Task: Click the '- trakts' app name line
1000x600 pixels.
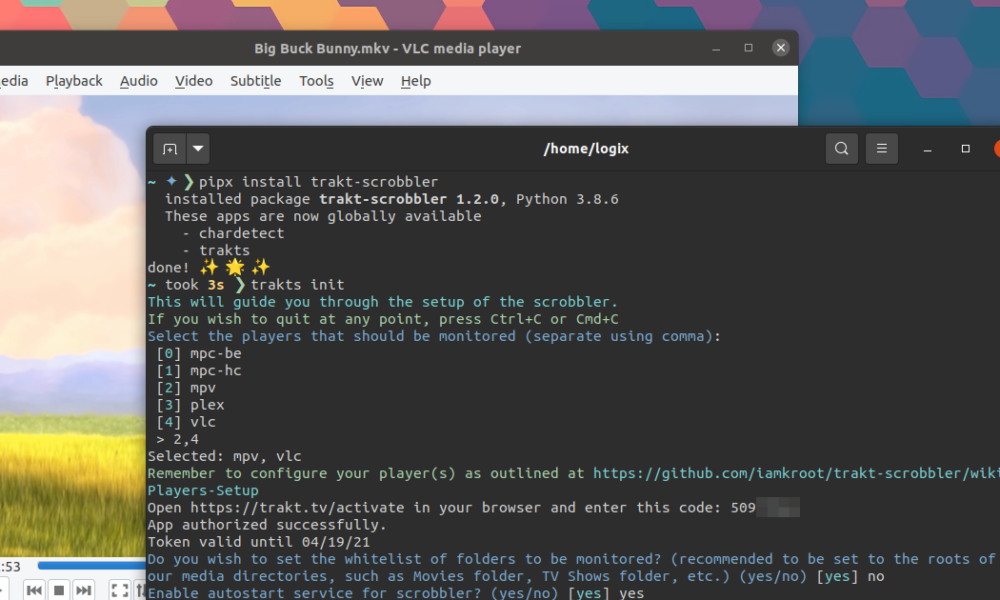Action: (x=216, y=251)
